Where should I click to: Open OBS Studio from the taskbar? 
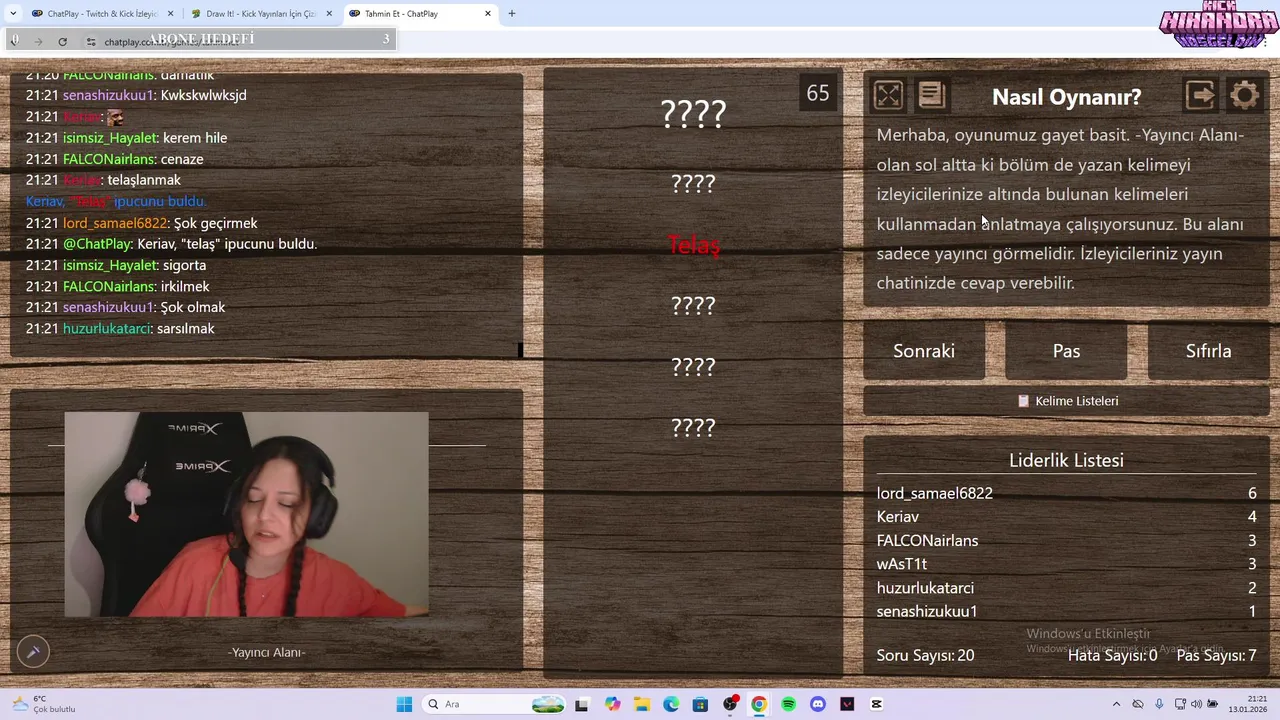pyautogui.click(x=730, y=704)
